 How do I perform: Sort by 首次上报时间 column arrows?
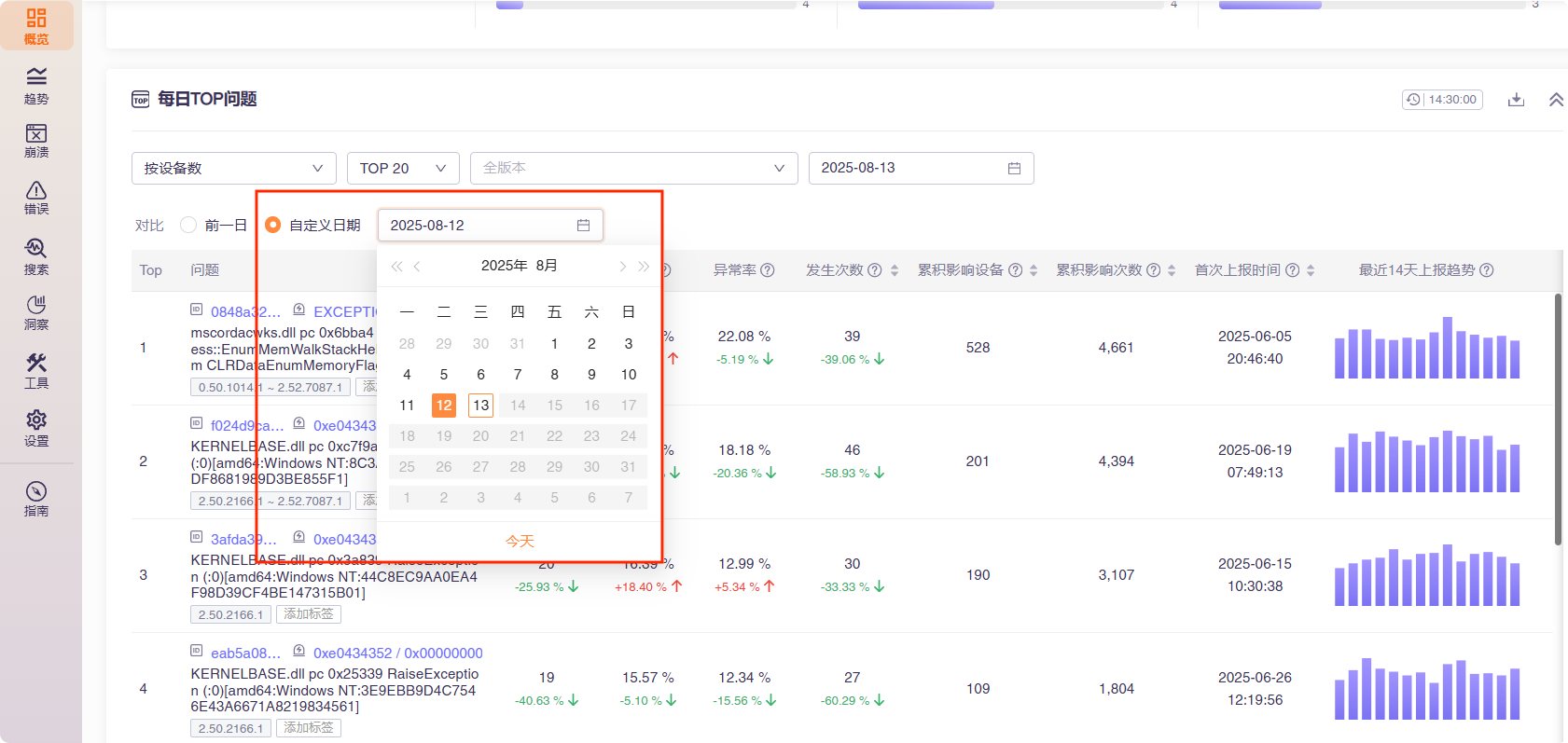pos(1311,270)
